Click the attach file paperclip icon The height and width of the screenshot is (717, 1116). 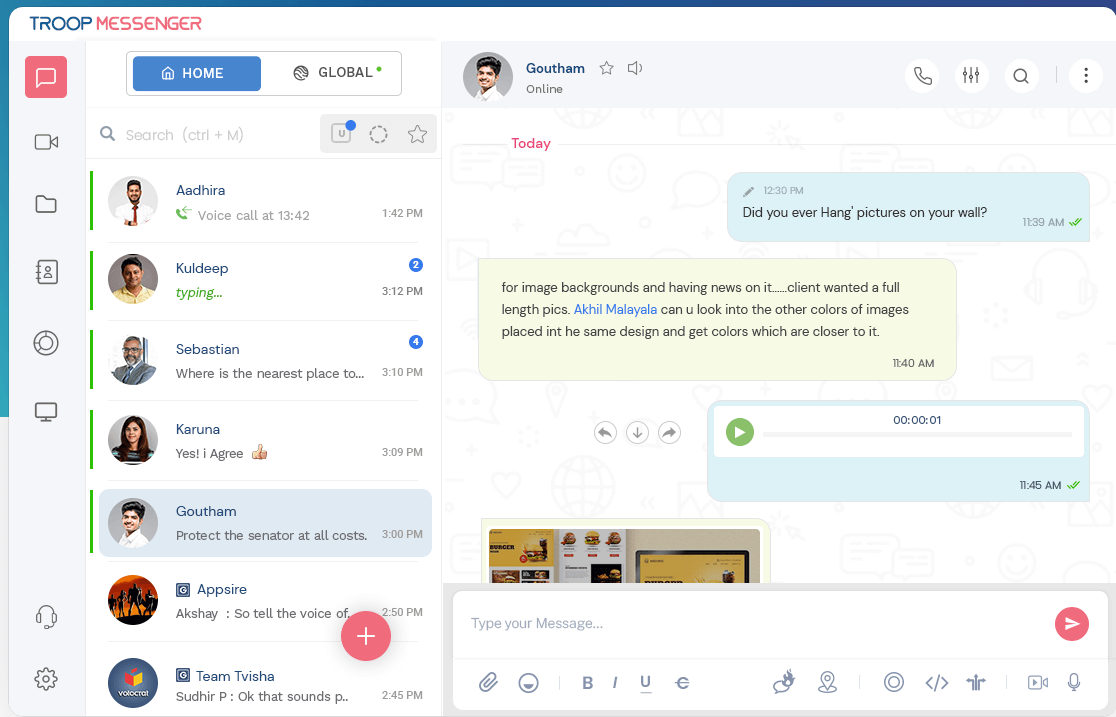488,682
